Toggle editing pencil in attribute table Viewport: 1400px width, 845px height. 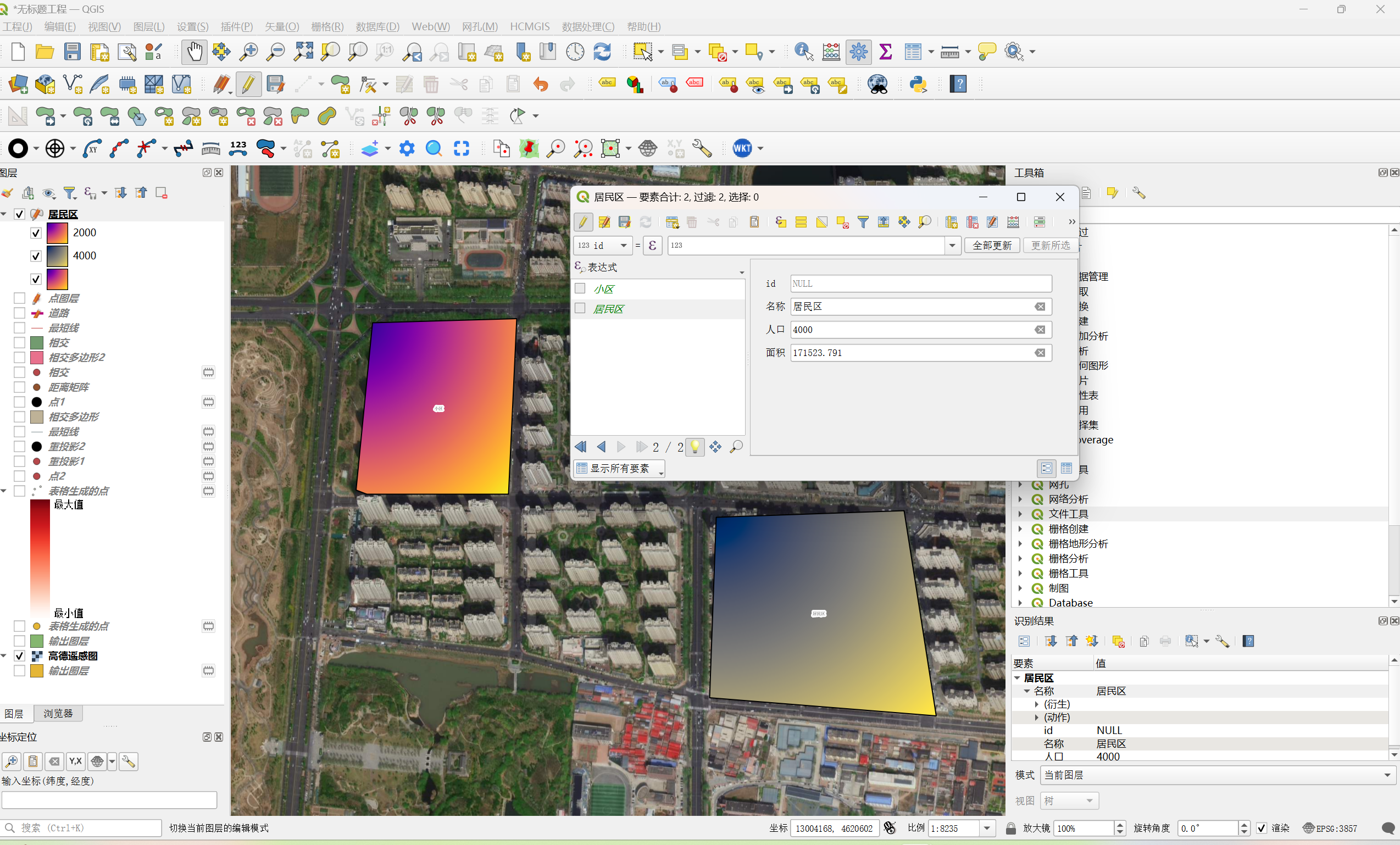point(584,222)
